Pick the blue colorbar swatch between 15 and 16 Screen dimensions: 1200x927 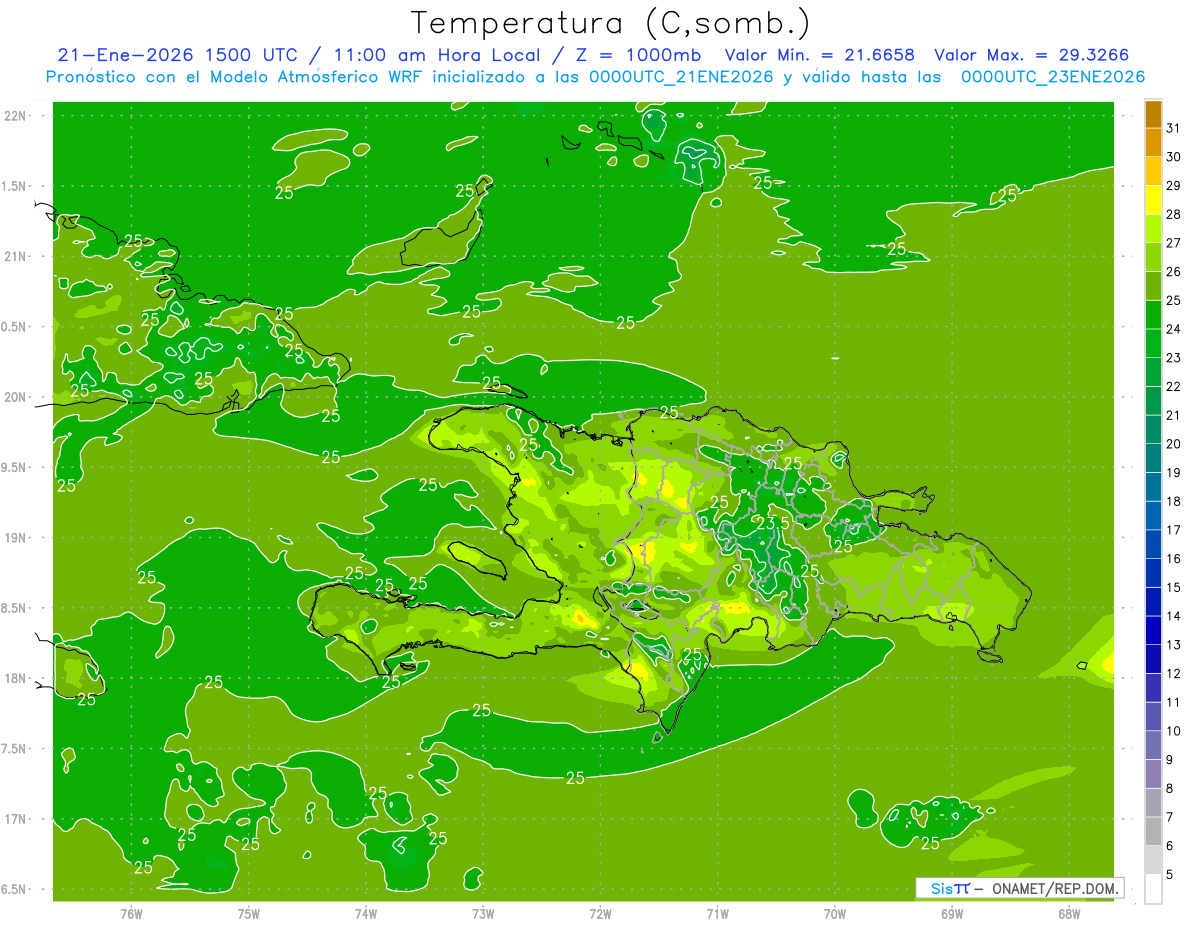click(x=1153, y=574)
